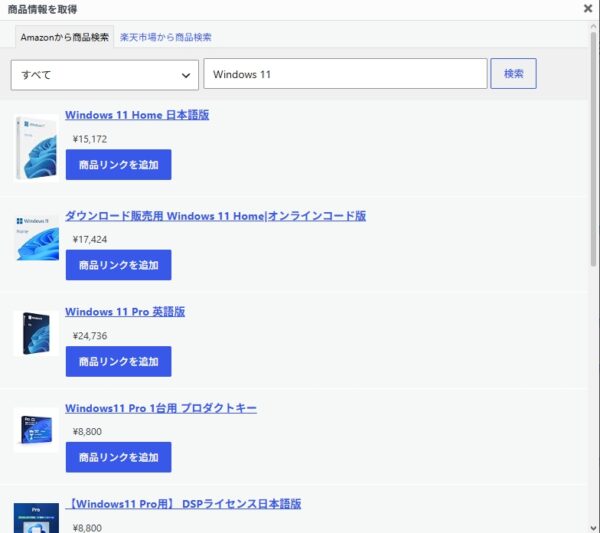This screenshot has width=600, height=533.
Task: Open 【Windows11 Pro用】DSPライセンス日本語版 link
Action: click(183, 504)
